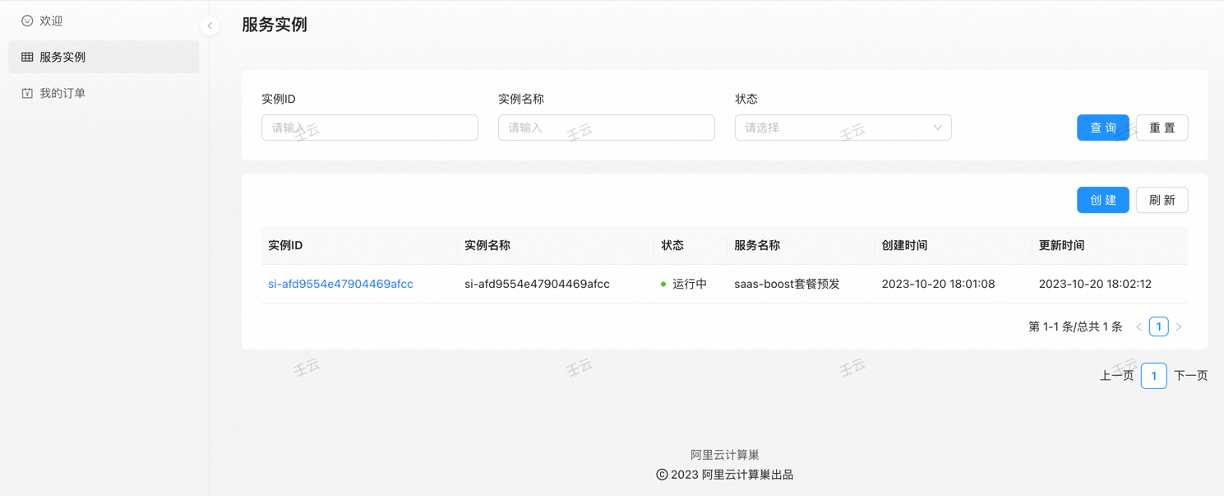The image size is (1224, 496).
Task: Click the 上一页 page link
Action: (1116, 376)
